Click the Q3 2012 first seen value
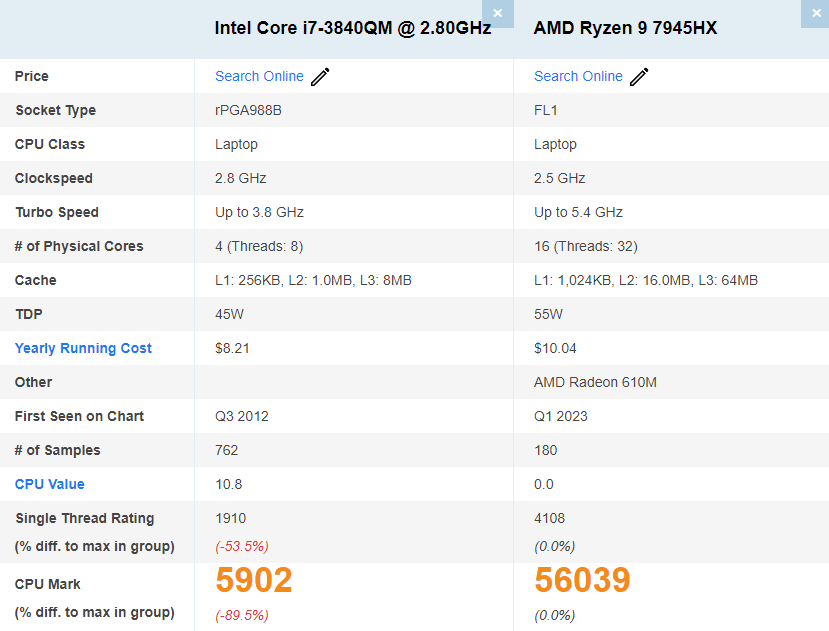The image size is (829, 631). tap(242, 416)
